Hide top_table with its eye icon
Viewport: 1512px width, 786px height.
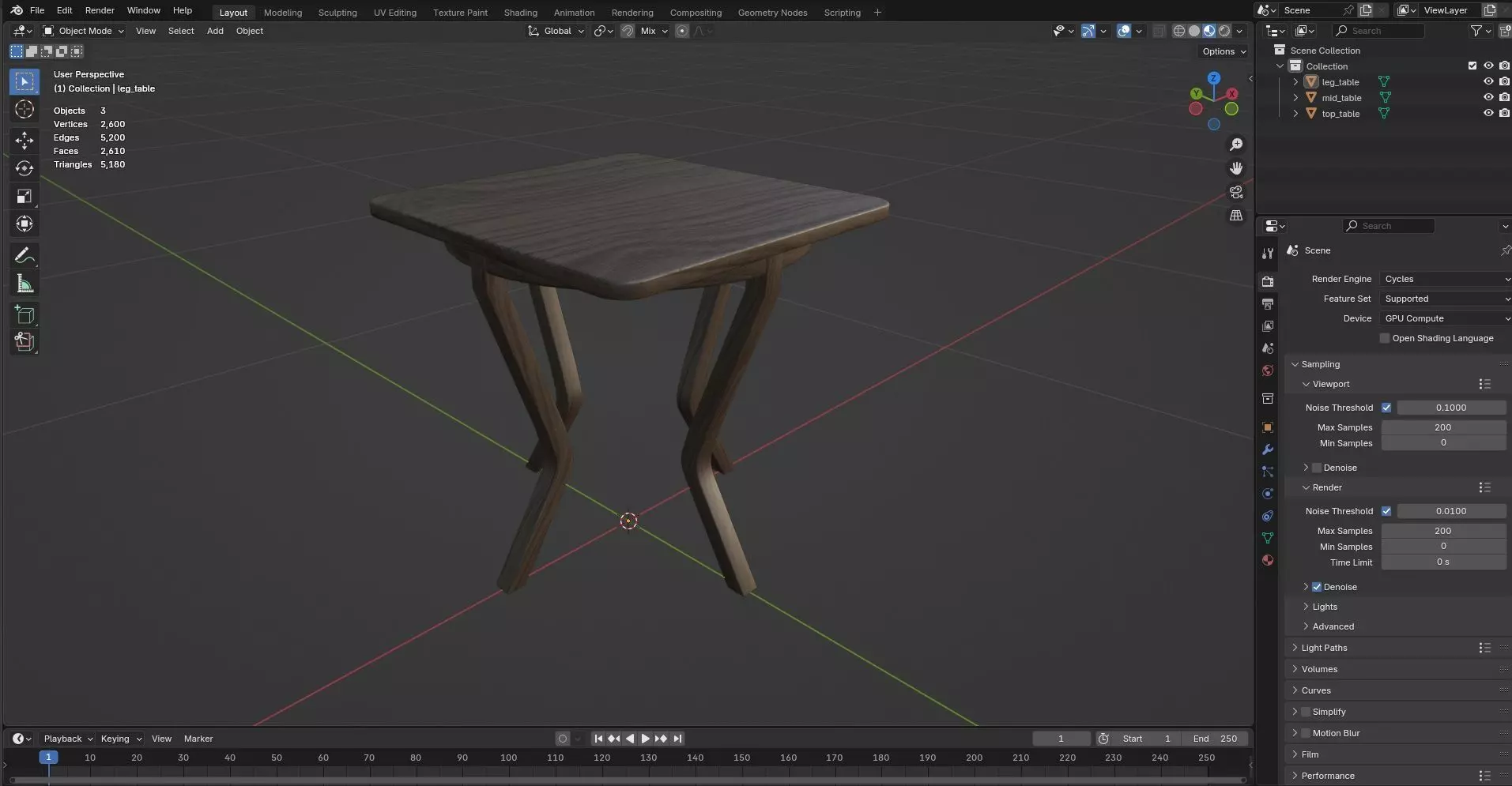(1488, 113)
